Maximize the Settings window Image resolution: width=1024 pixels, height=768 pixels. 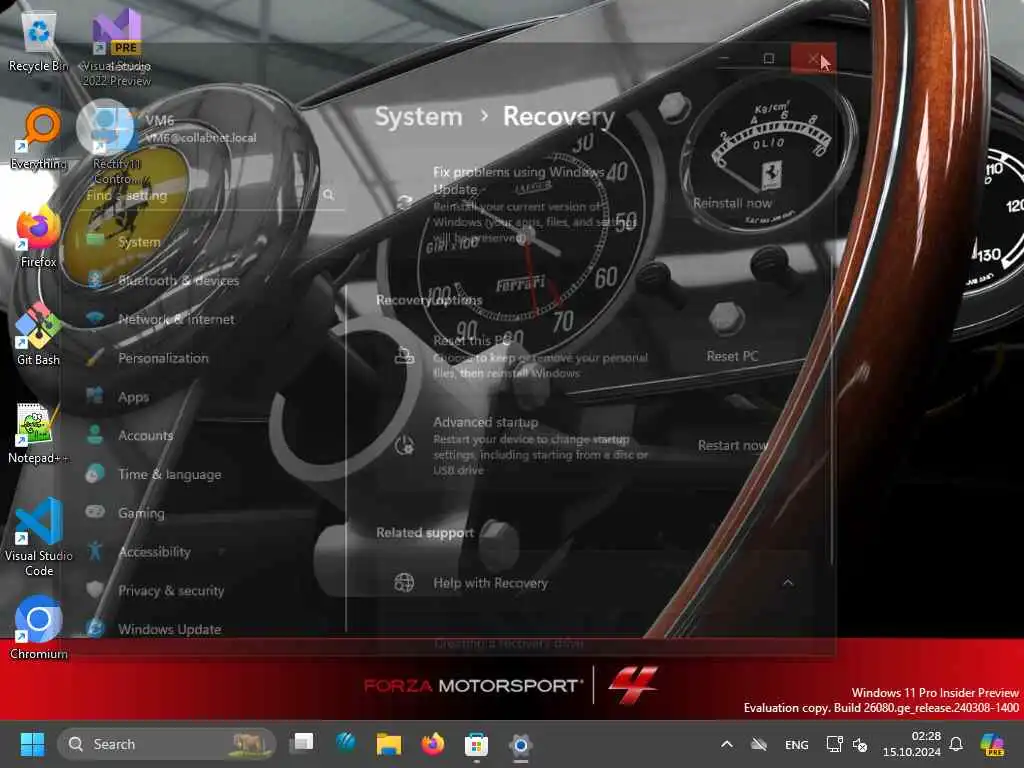769,59
